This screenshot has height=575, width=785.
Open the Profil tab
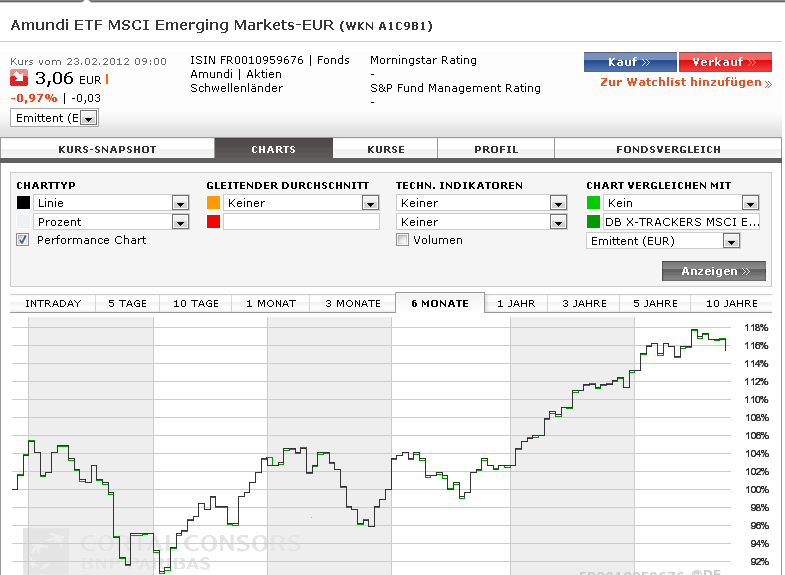pos(496,149)
